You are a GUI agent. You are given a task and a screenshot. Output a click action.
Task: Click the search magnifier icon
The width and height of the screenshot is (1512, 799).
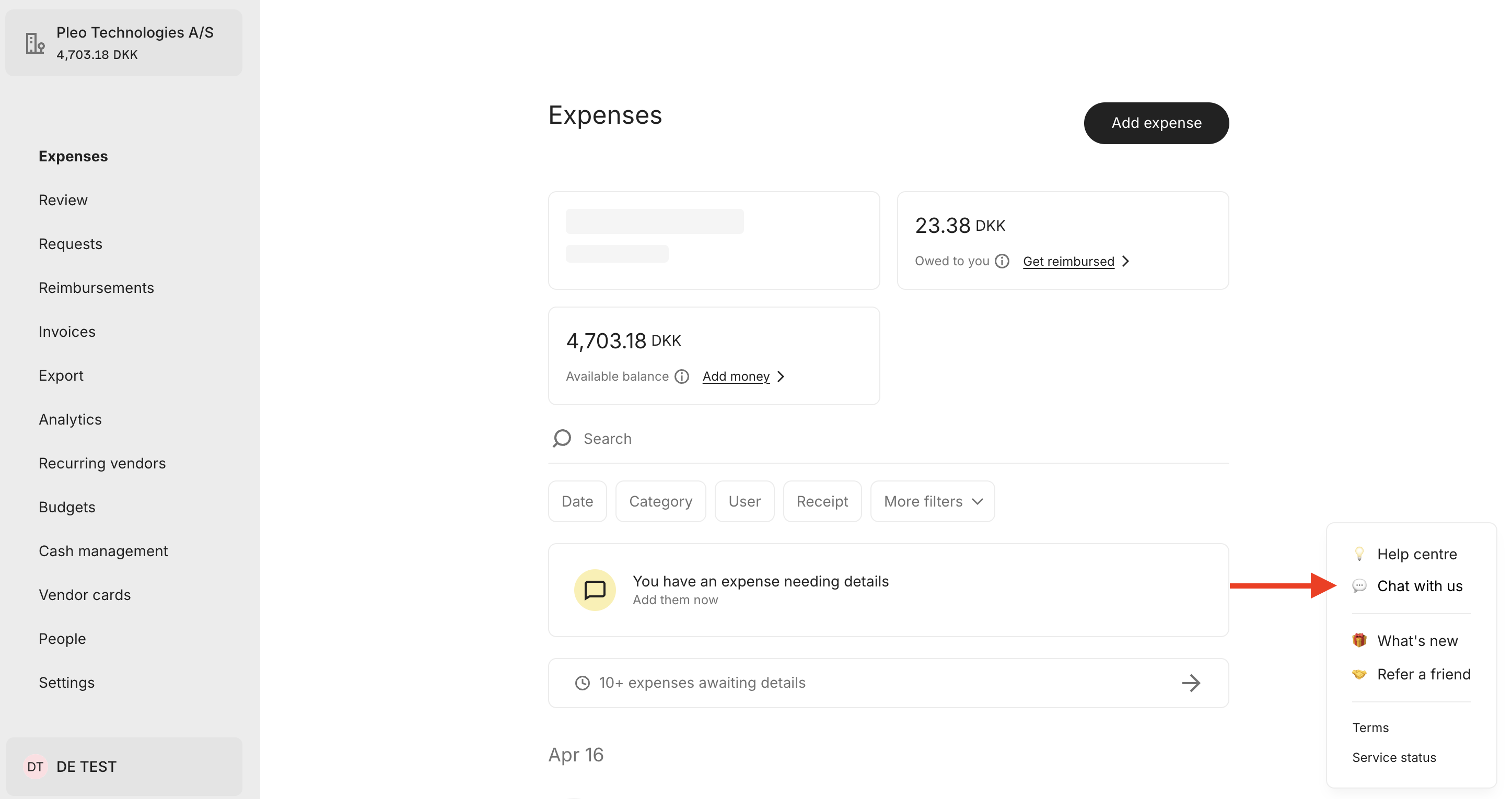click(562, 438)
